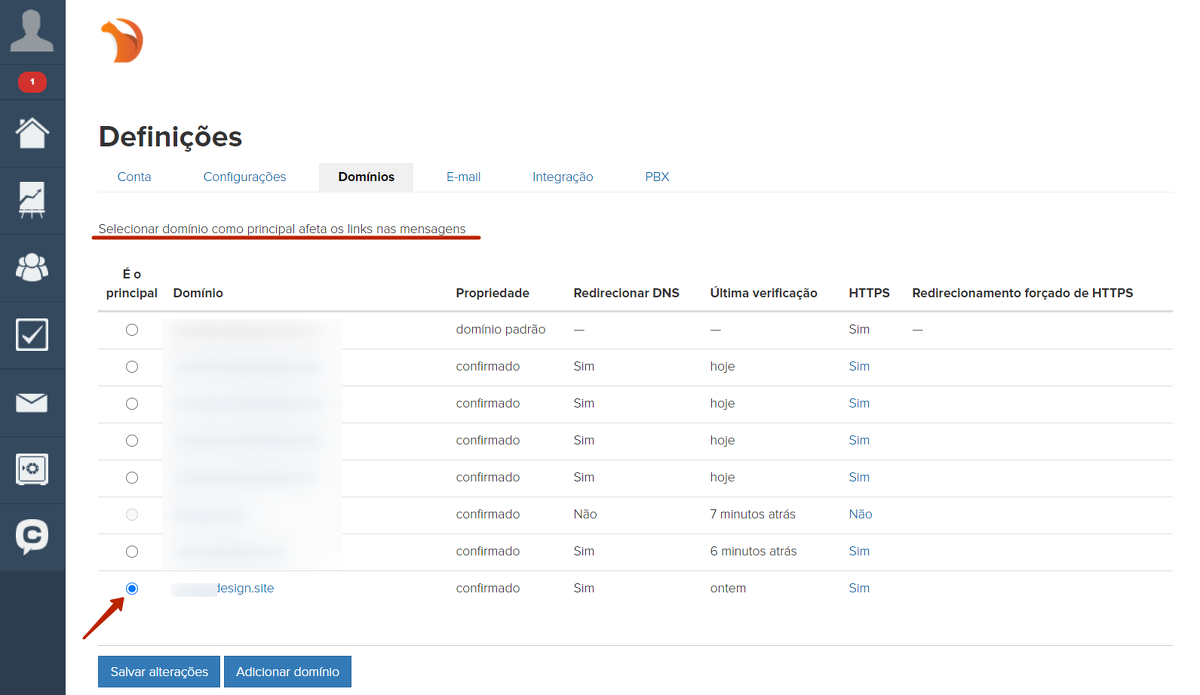Screen dimensions: 1200x695
Task: Click the HTTPS 'Não' link
Action: (x=860, y=515)
